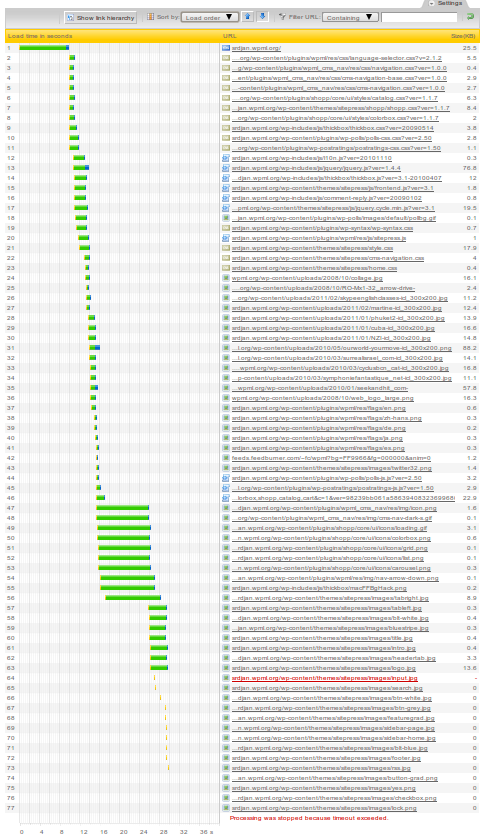Click the Size(KB) column header
Image resolution: width=484 pixels, height=840 pixels.
point(463,36)
